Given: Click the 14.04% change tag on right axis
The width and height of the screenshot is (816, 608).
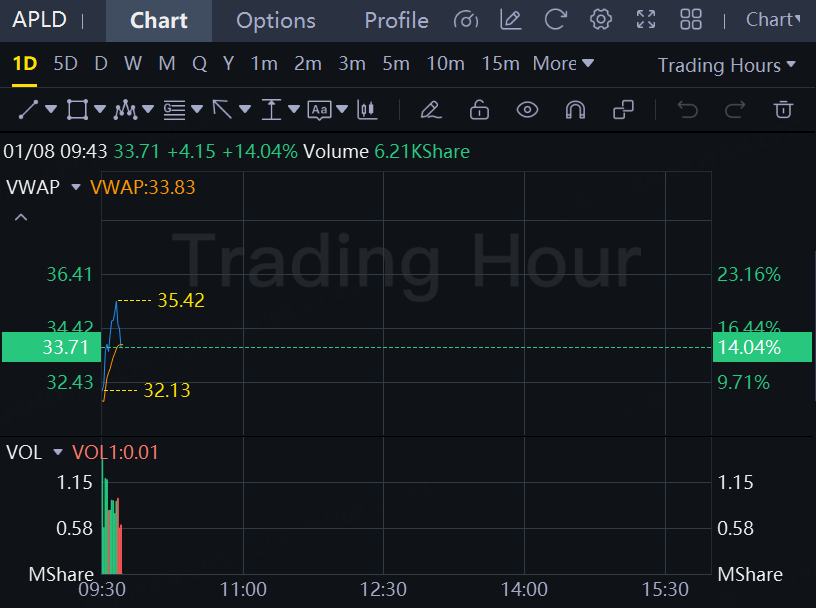Looking at the screenshot, I should coord(762,347).
